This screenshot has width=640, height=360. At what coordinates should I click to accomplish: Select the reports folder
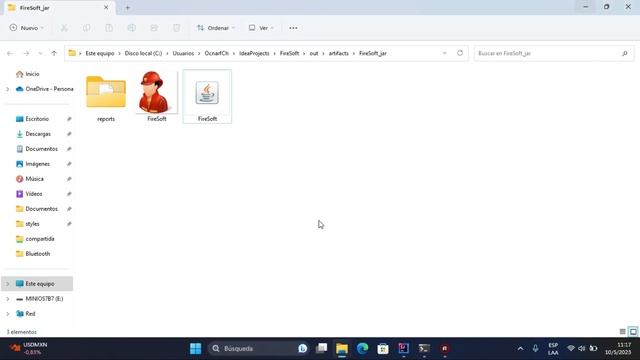pyautogui.click(x=106, y=98)
